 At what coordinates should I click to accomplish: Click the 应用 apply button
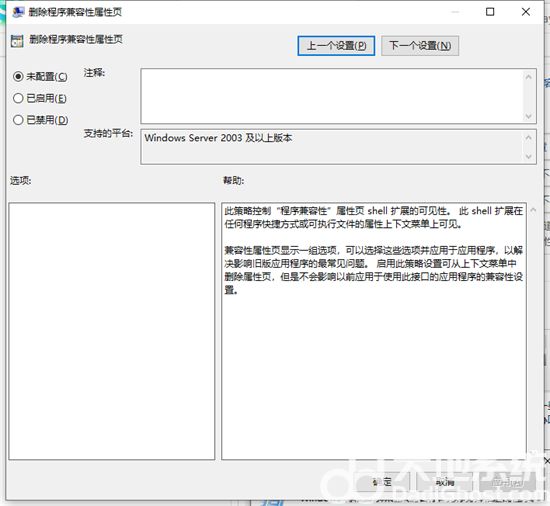pos(507,482)
